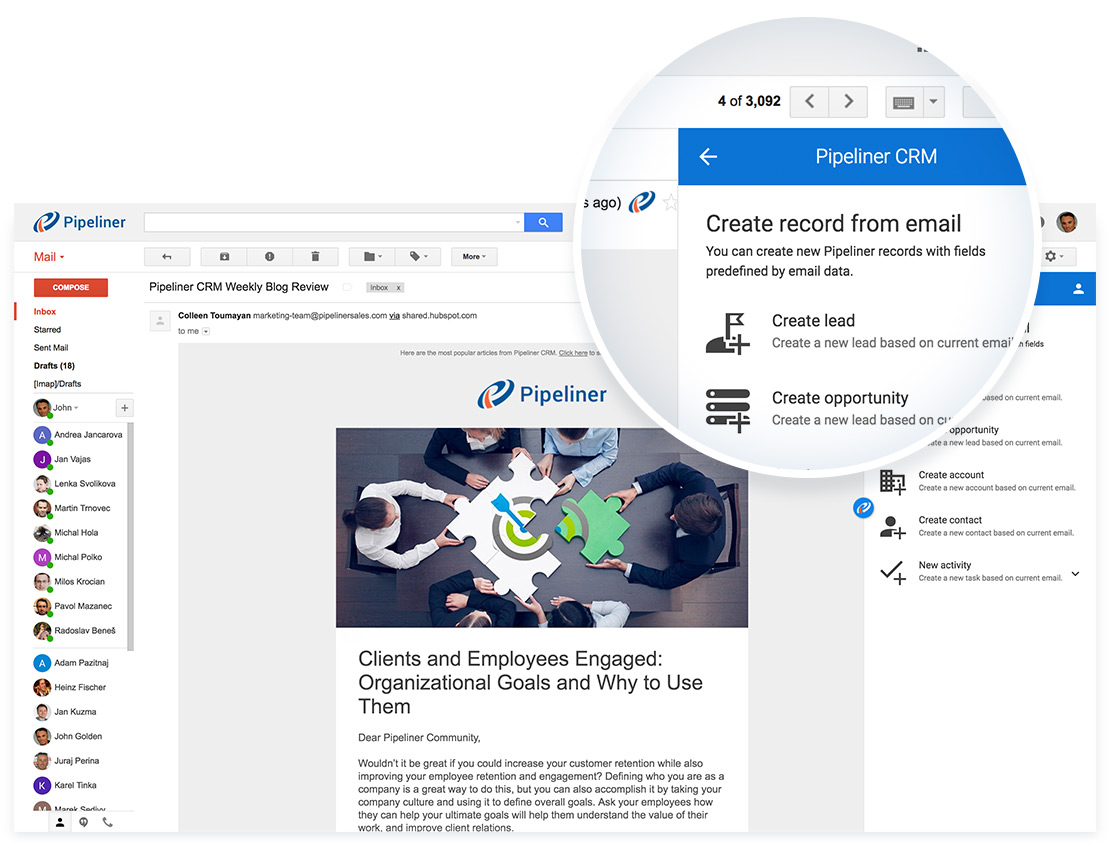Click the Create contact person icon
This screenshot has height=862, width=1110.
(893, 525)
